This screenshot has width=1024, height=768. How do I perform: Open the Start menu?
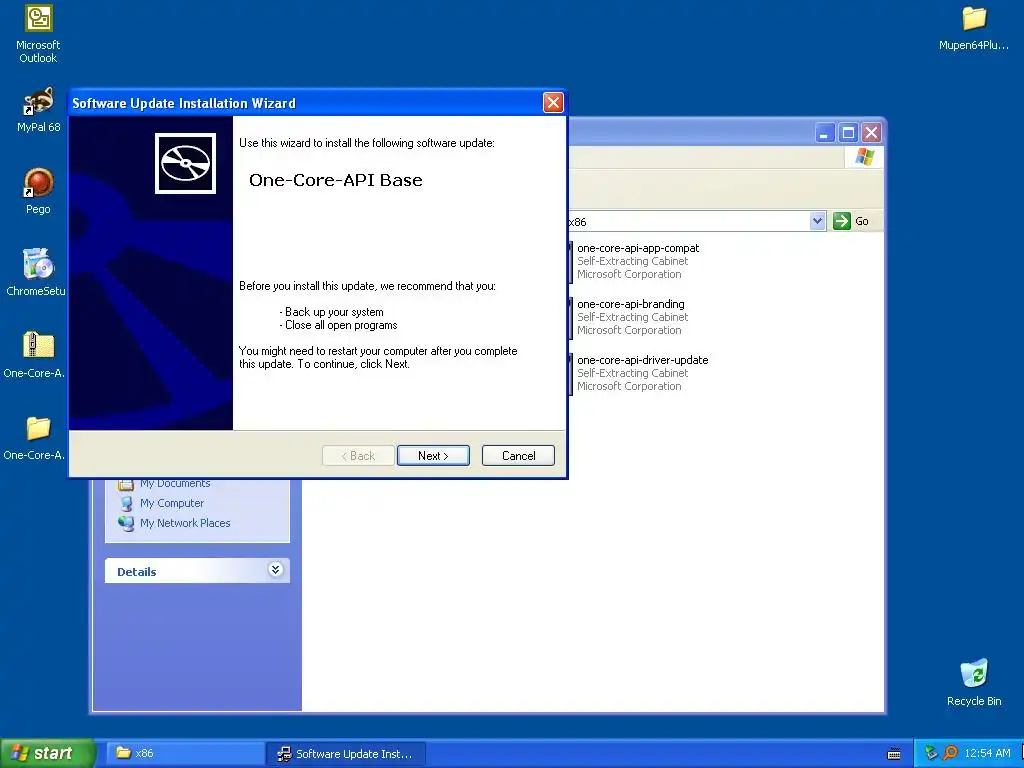click(x=47, y=753)
